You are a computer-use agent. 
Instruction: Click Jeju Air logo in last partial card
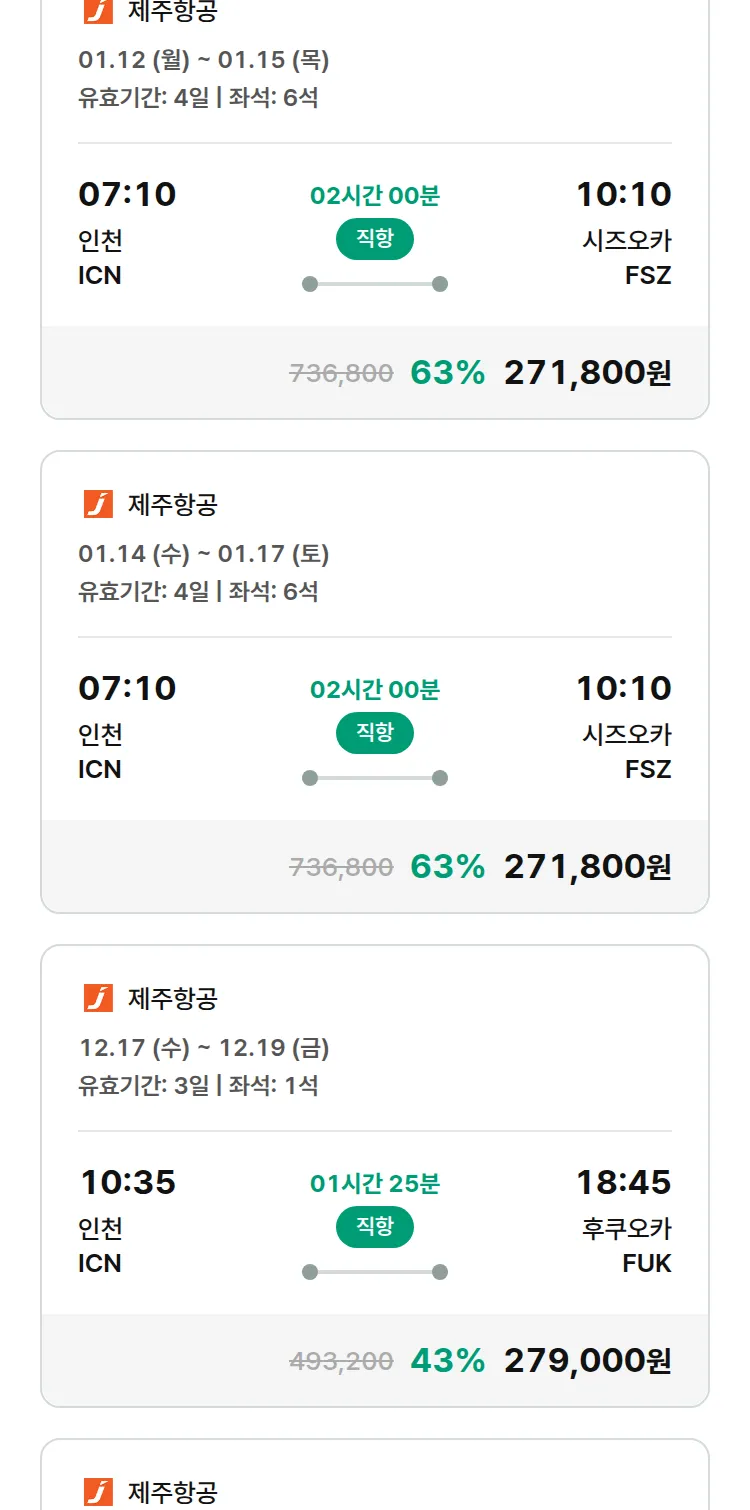coord(98,1492)
